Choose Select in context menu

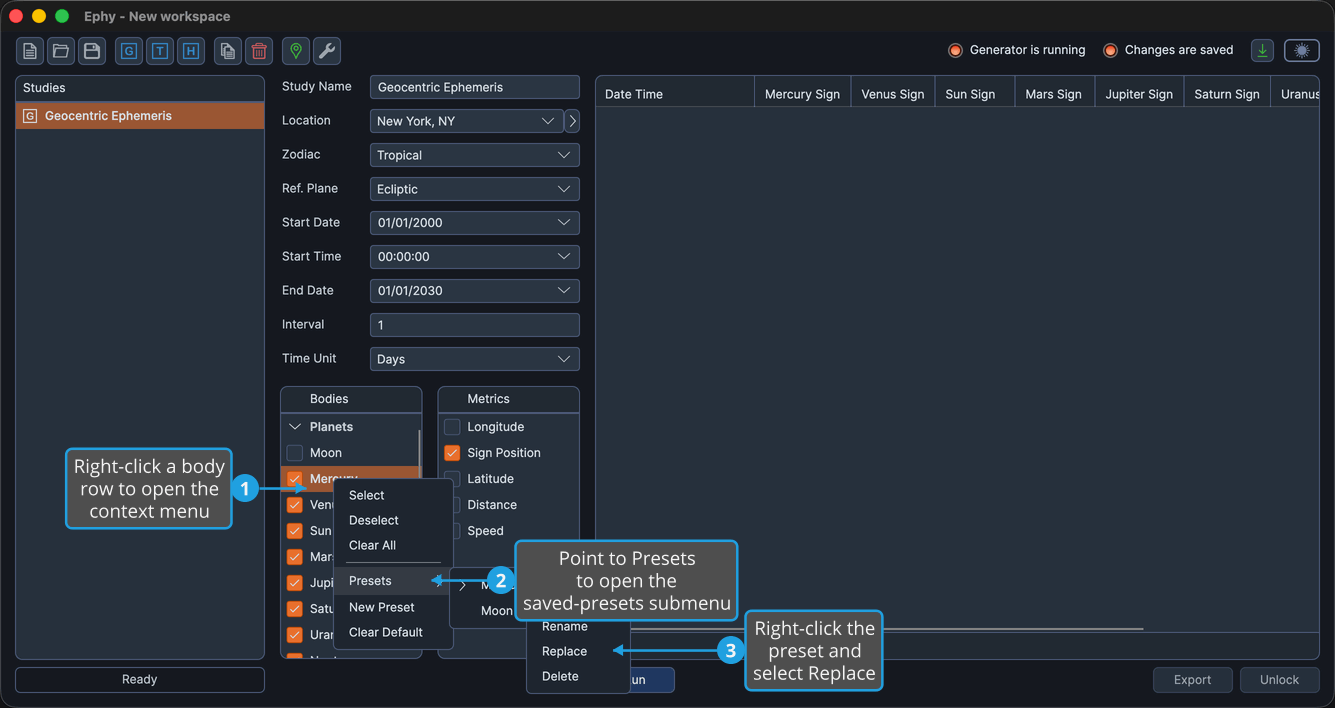pyautogui.click(x=393, y=496)
